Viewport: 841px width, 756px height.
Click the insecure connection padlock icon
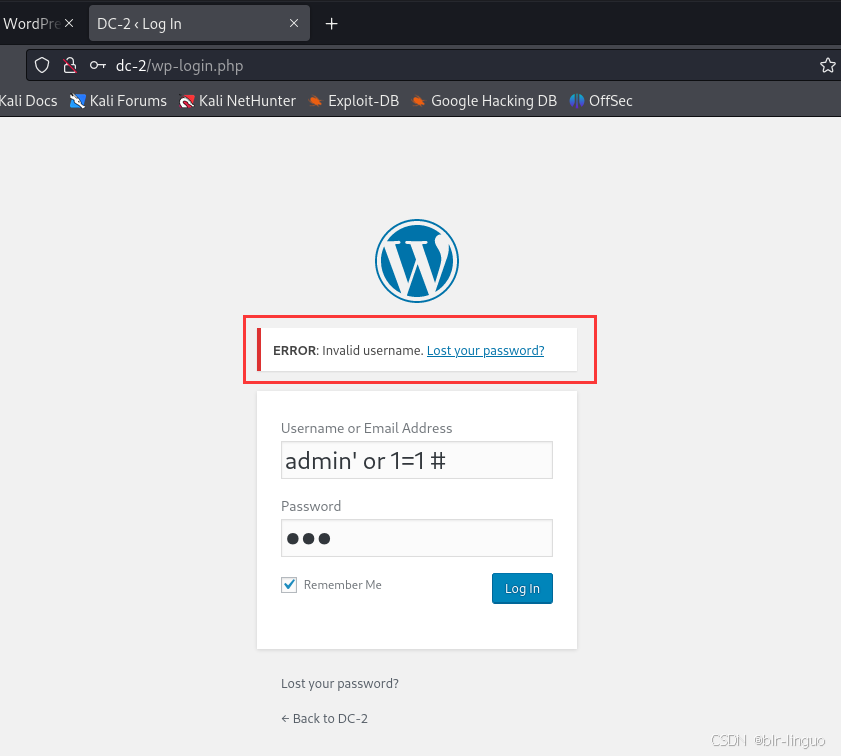pos(70,65)
